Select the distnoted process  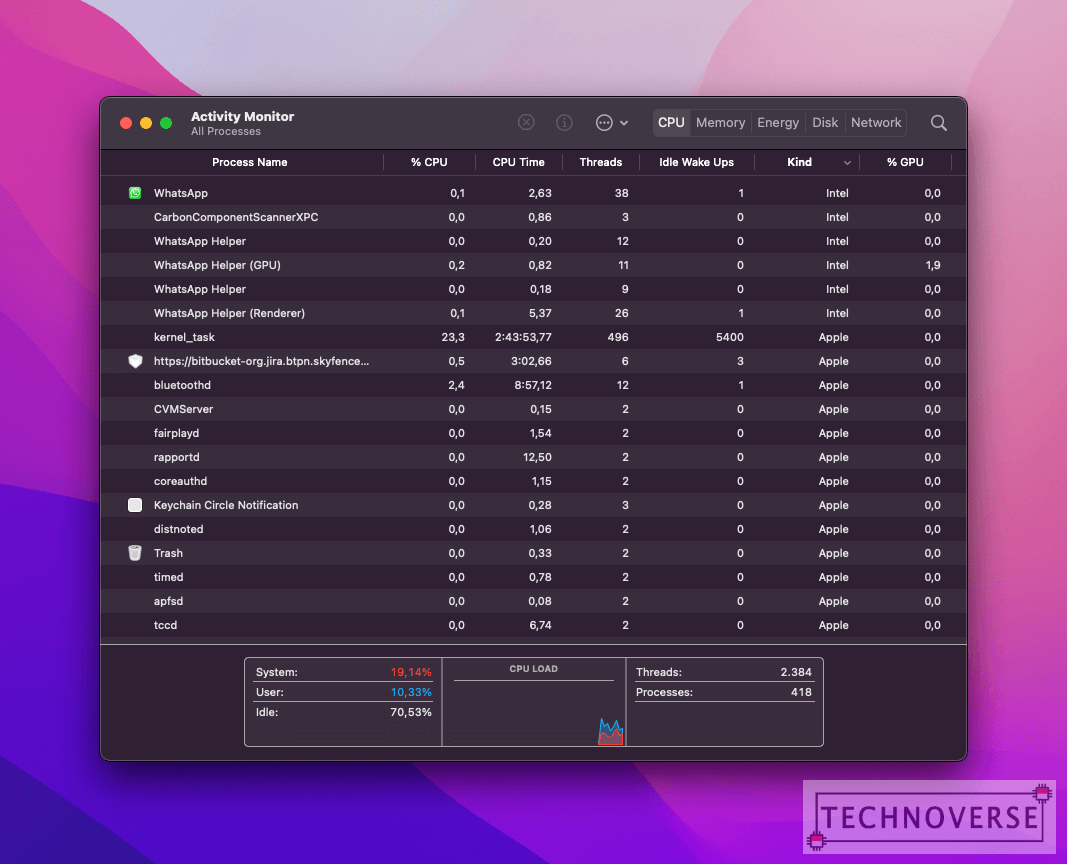coord(178,529)
